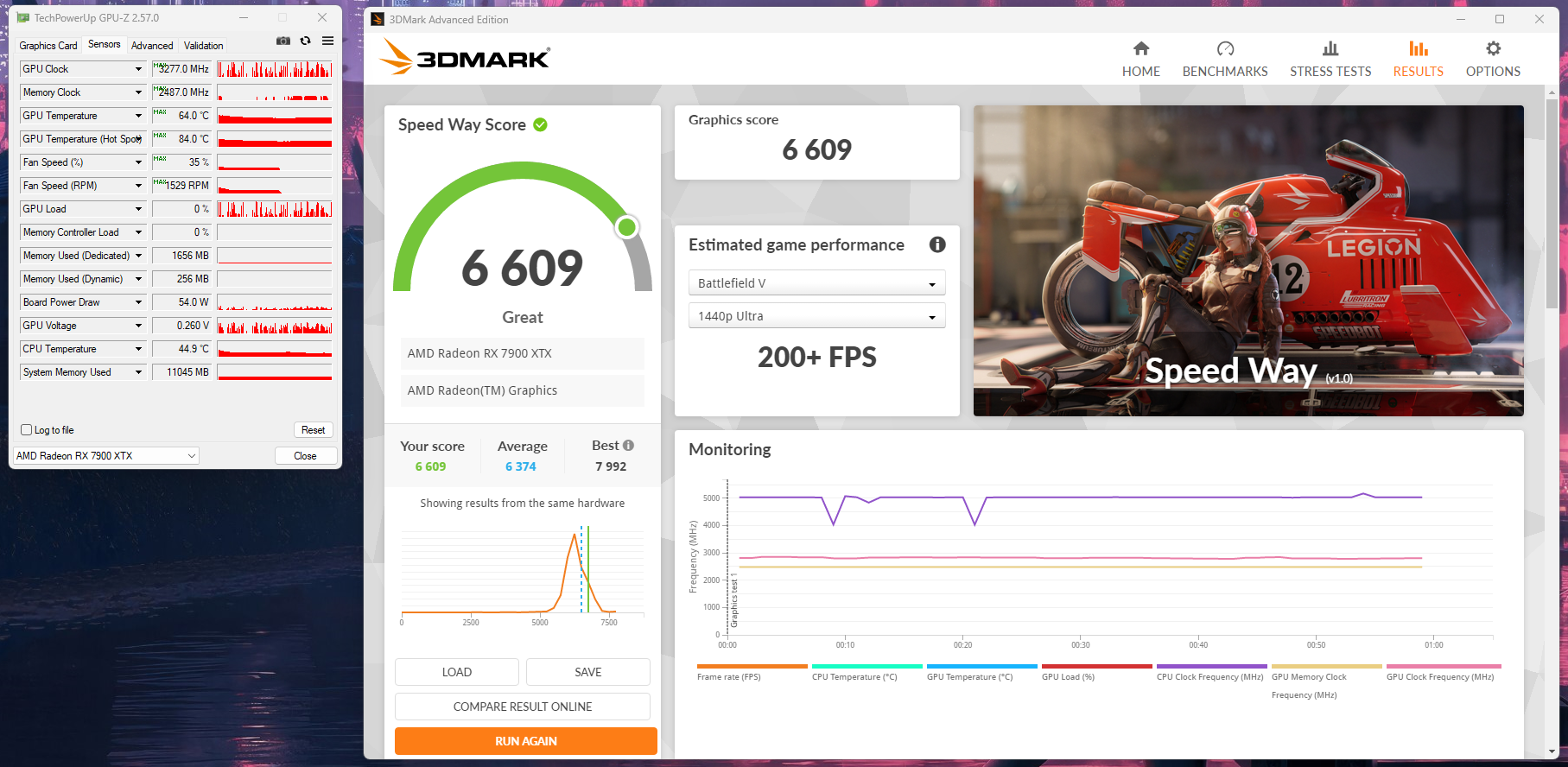Open the GPU-Z hamburger menu
1568x767 pixels.
click(328, 41)
